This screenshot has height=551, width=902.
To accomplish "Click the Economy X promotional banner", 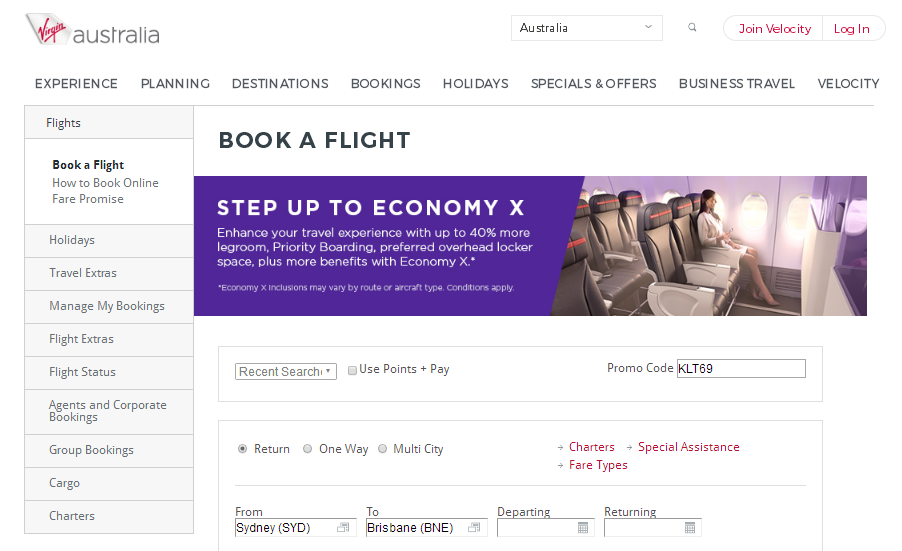I will click(x=530, y=246).
